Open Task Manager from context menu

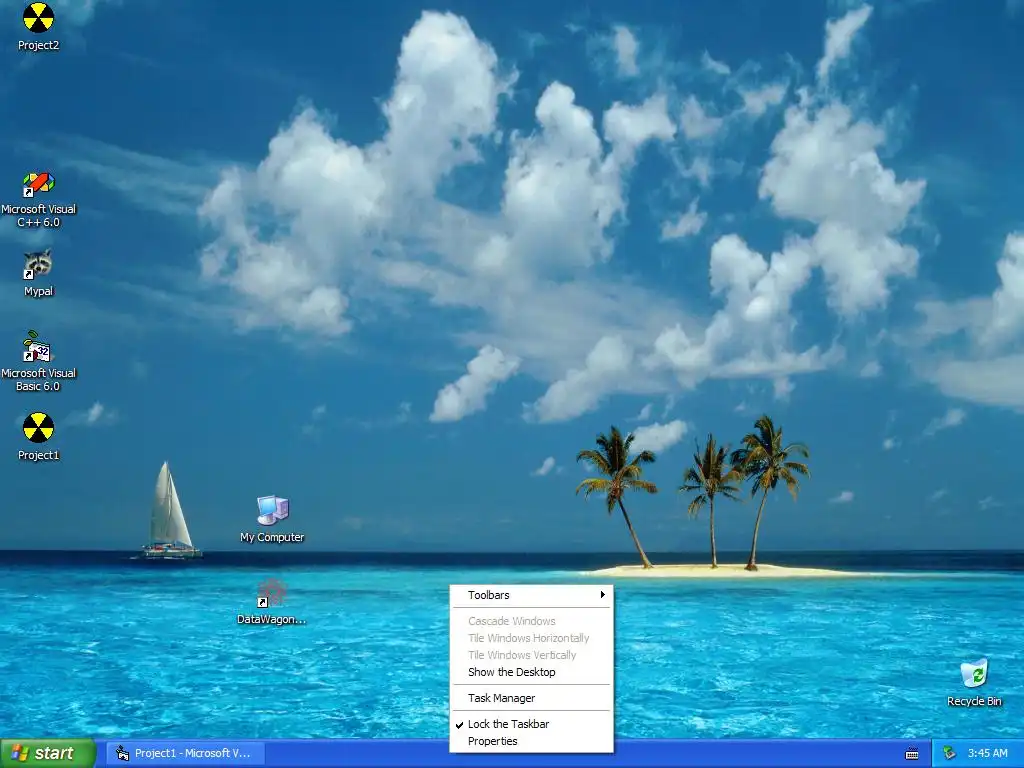(532, 698)
